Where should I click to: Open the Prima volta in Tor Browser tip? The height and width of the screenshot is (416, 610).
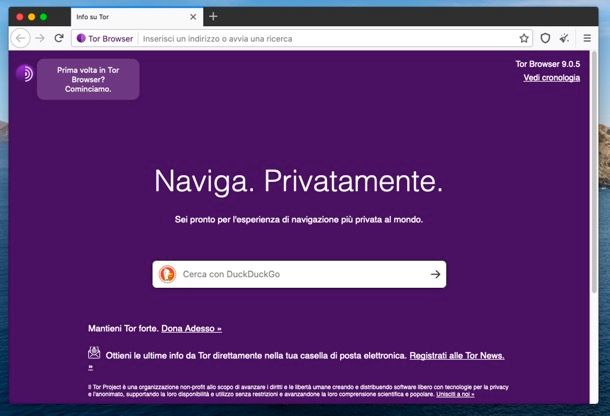[x=88, y=79]
